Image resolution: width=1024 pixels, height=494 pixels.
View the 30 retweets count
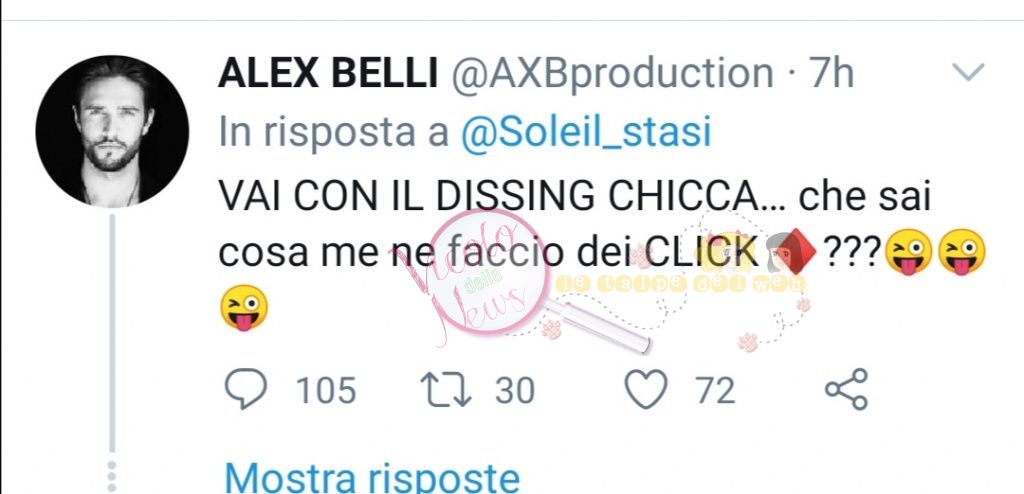pos(515,391)
